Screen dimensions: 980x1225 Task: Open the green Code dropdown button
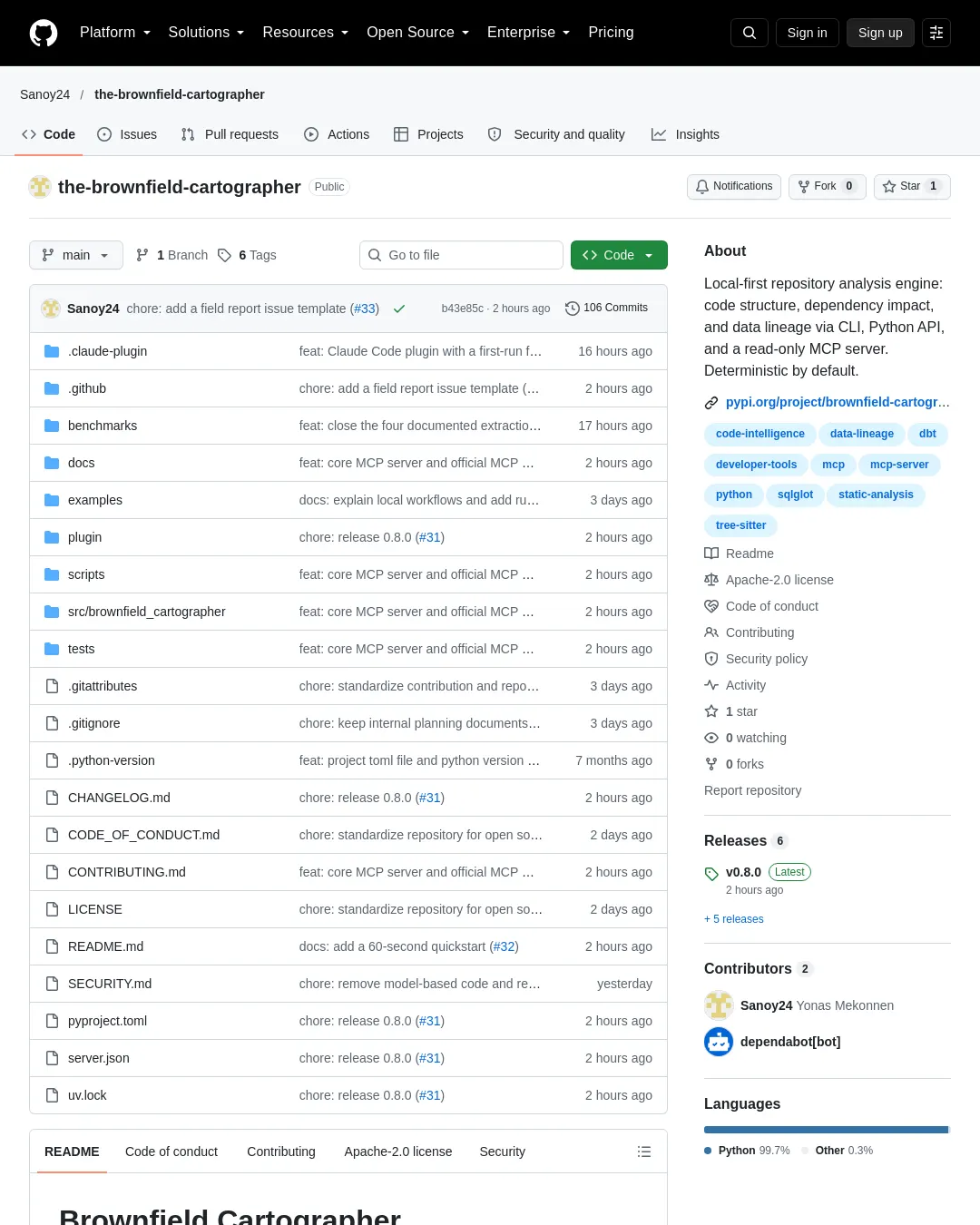619,255
